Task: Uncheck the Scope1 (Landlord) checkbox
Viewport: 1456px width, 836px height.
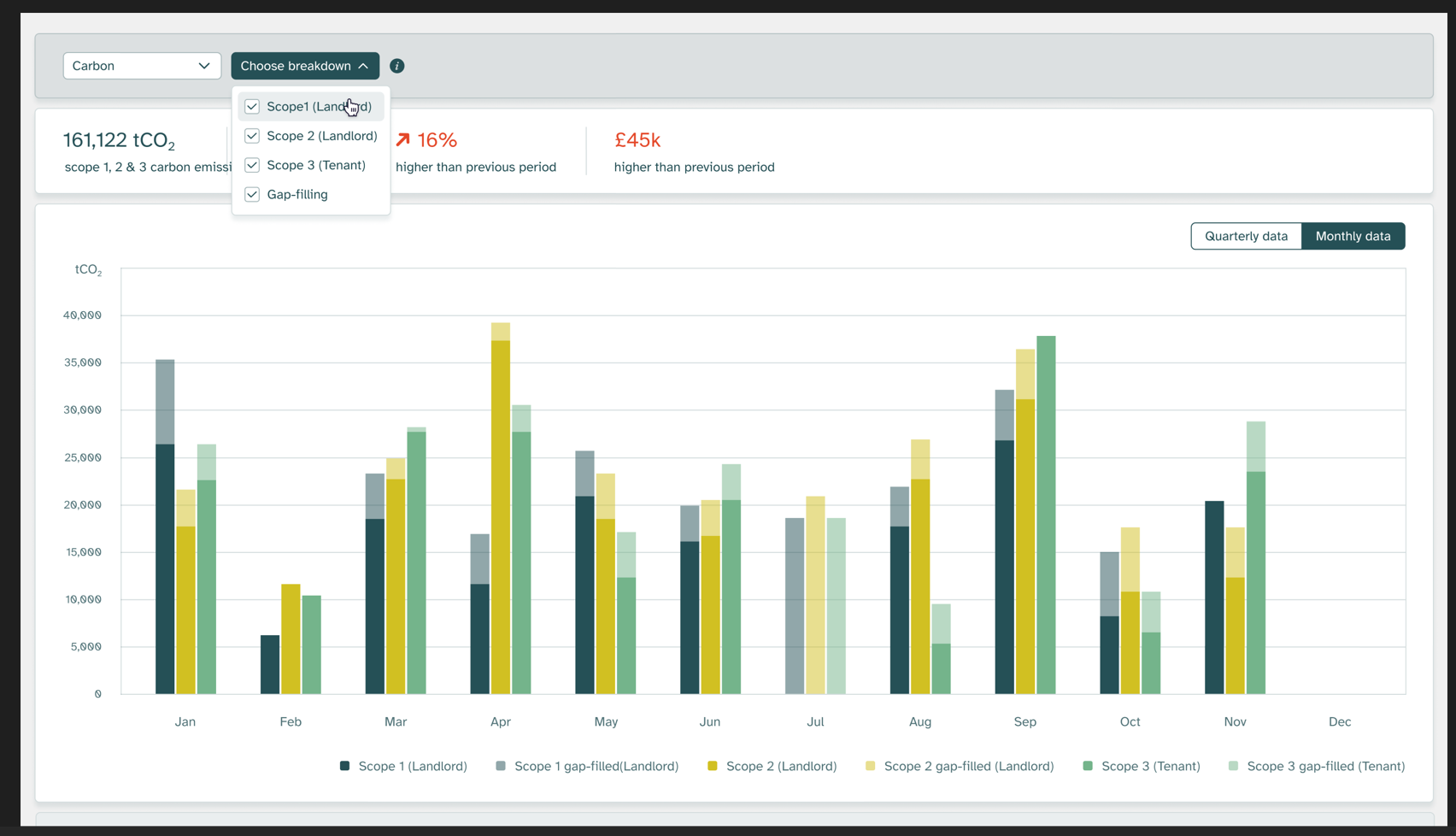Action: coord(252,107)
